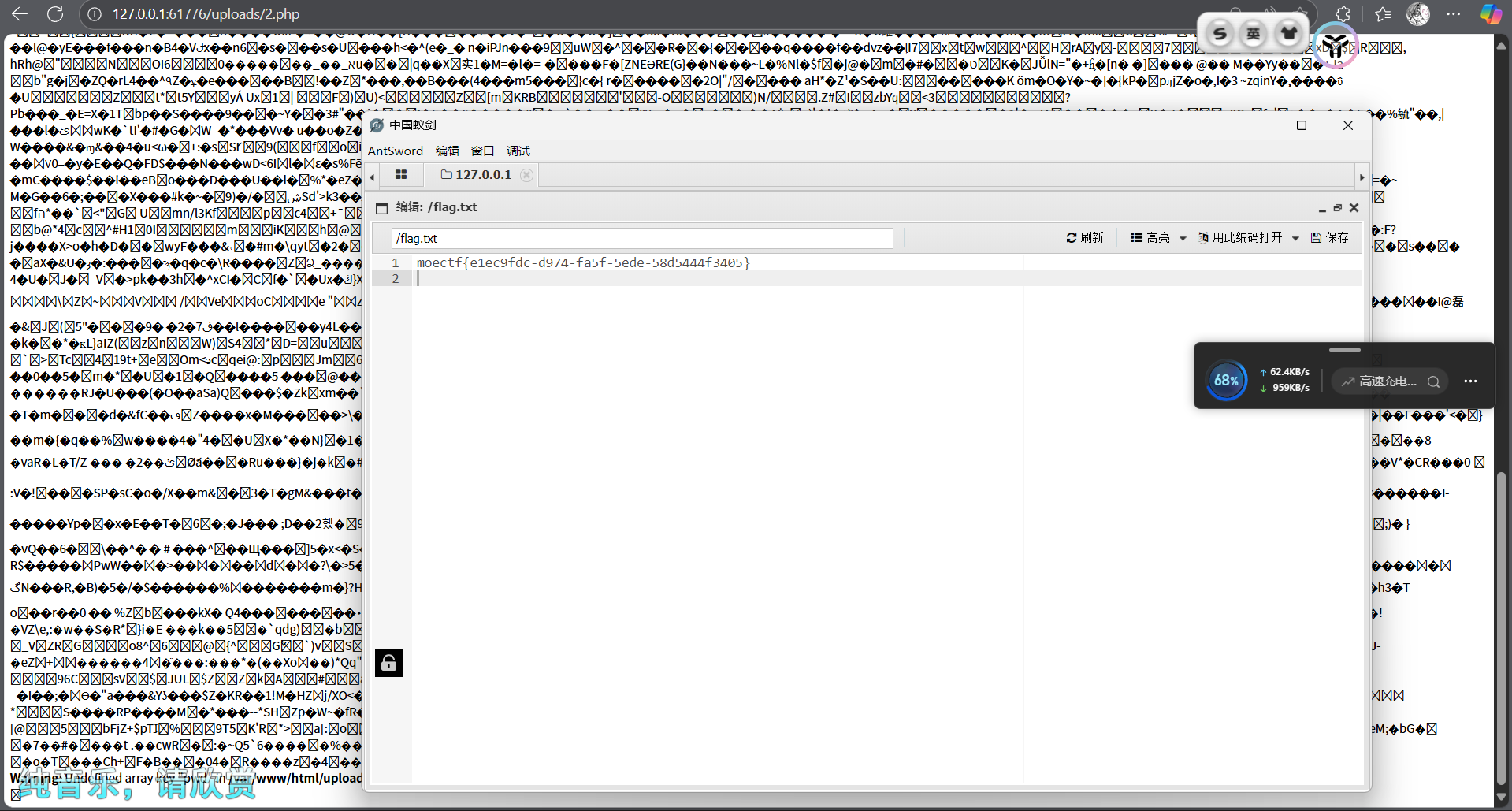The image size is (1512, 811).
Task: Click the 保存 save icon to save flag.txt
Action: pos(1318,237)
